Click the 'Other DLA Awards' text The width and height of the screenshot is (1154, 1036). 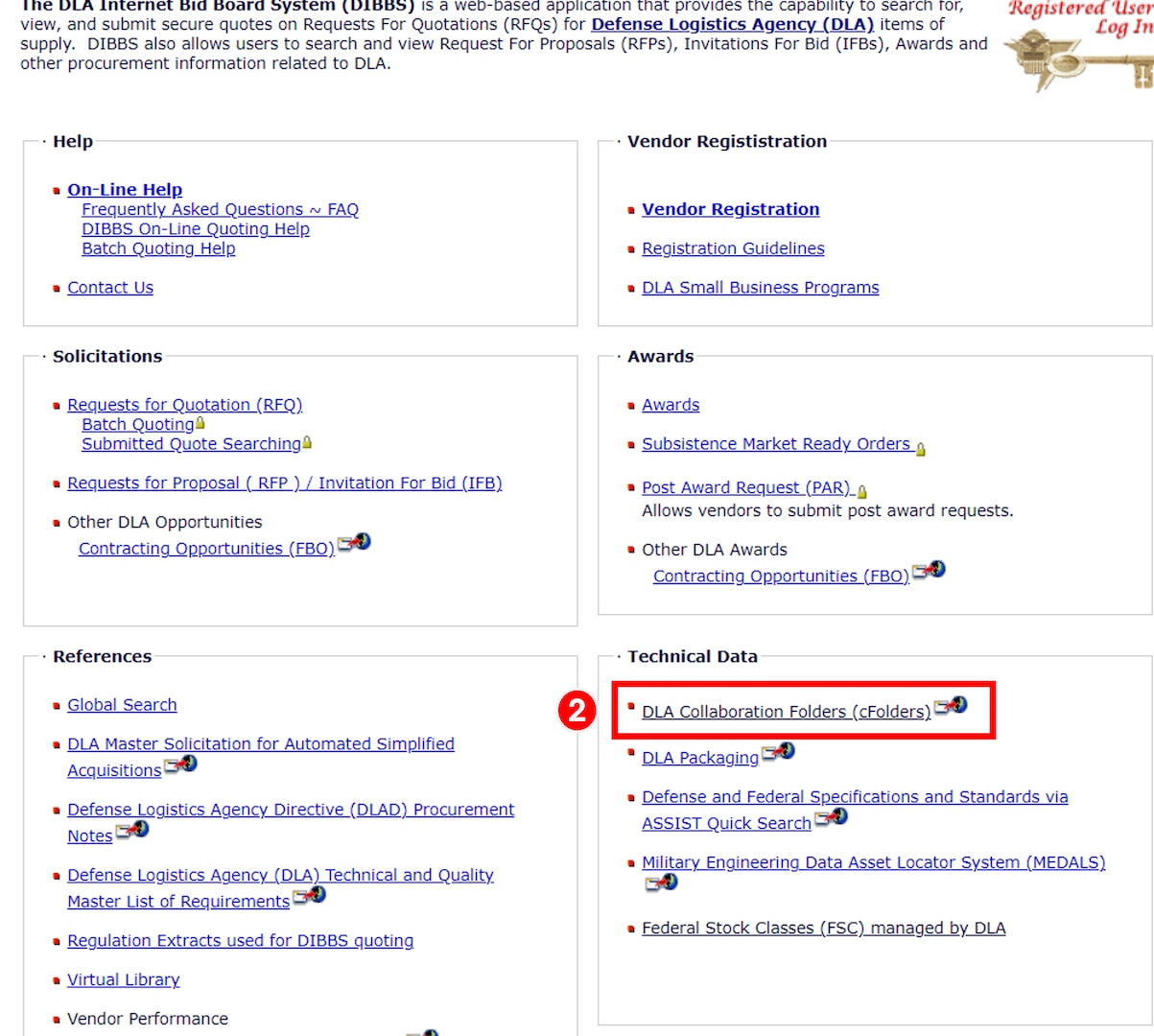tap(715, 550)
